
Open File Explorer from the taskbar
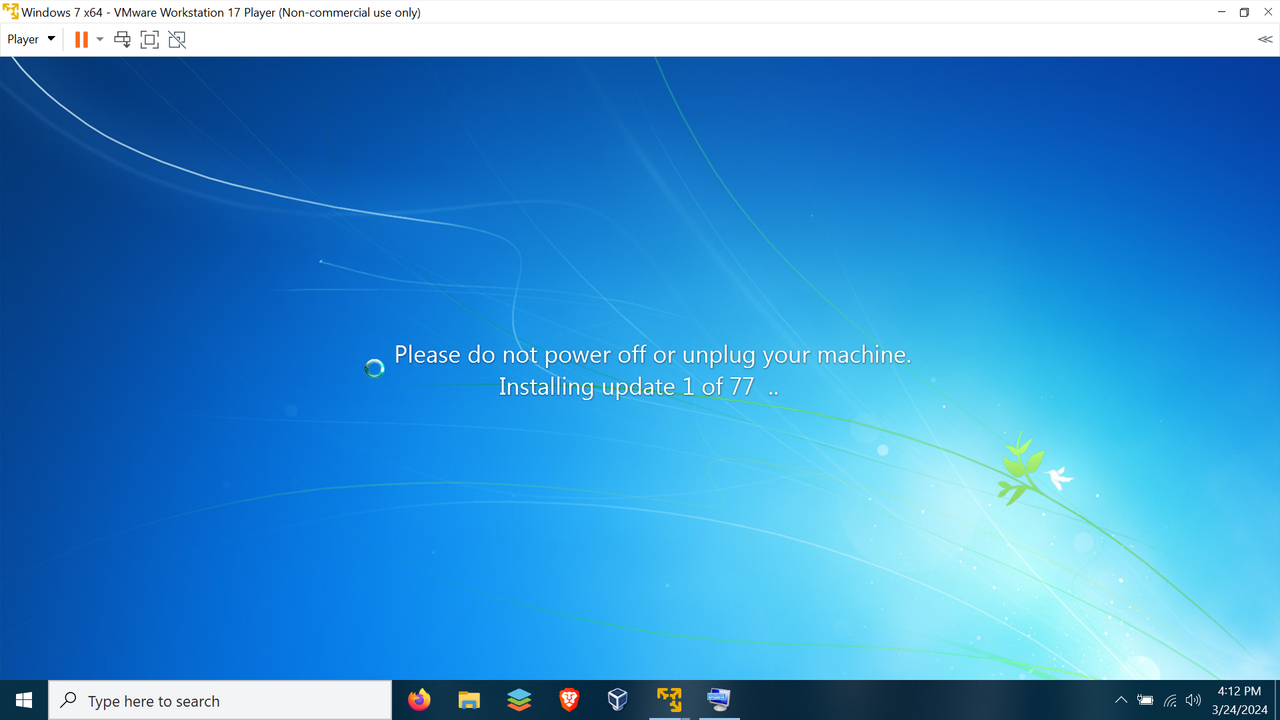pyautogui.click(x=469, y=700)
